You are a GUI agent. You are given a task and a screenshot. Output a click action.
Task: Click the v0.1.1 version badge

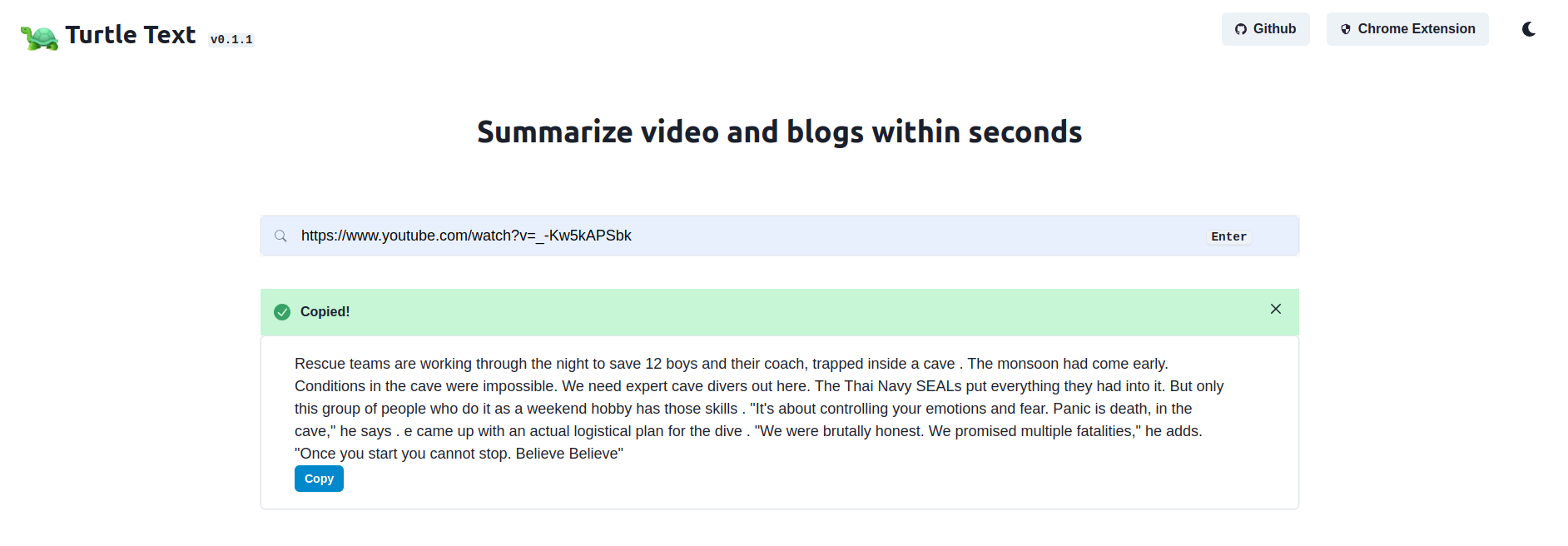[x=231, y=39]
